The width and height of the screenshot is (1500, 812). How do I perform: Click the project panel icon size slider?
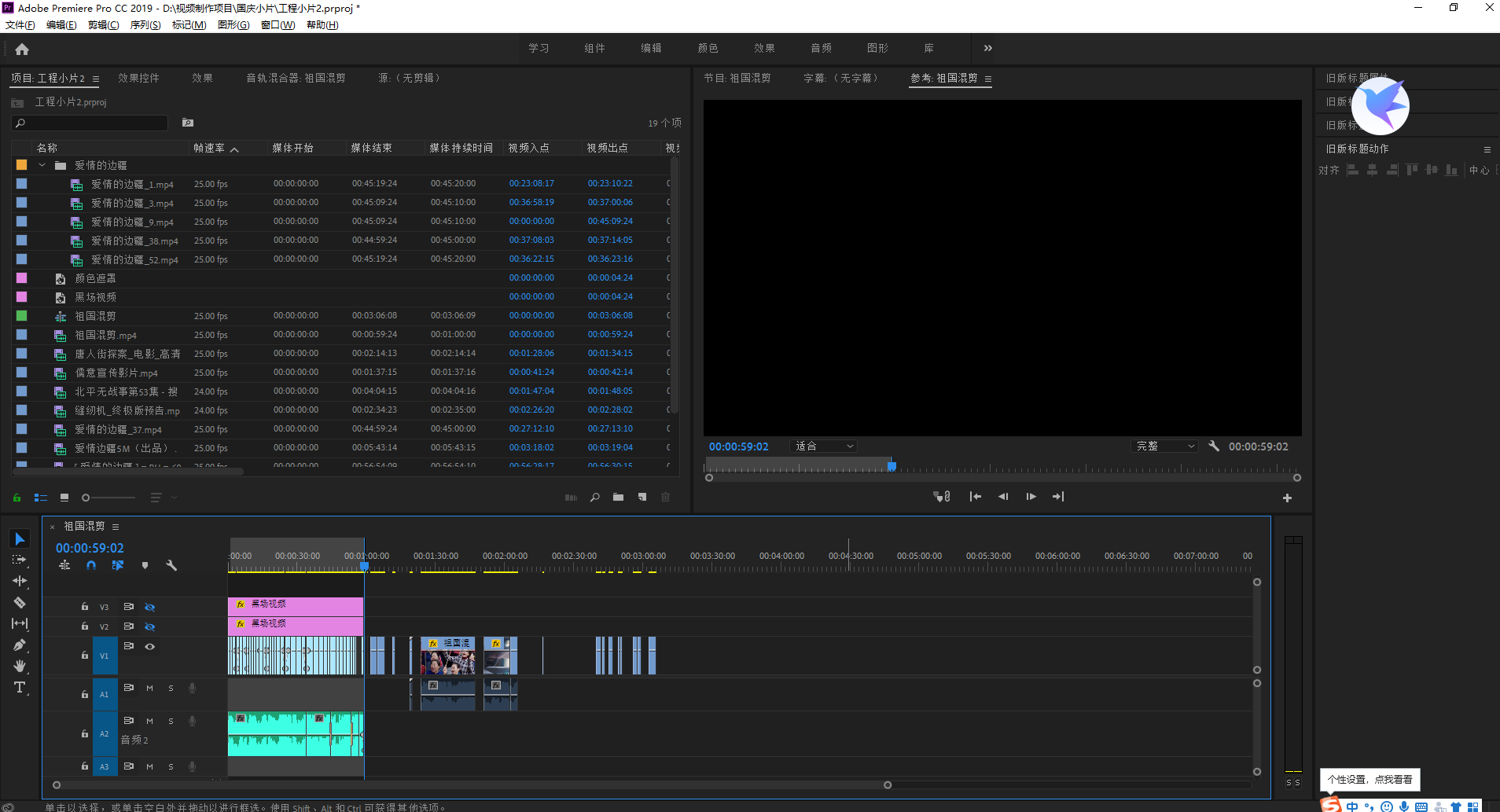pos(108,498)
